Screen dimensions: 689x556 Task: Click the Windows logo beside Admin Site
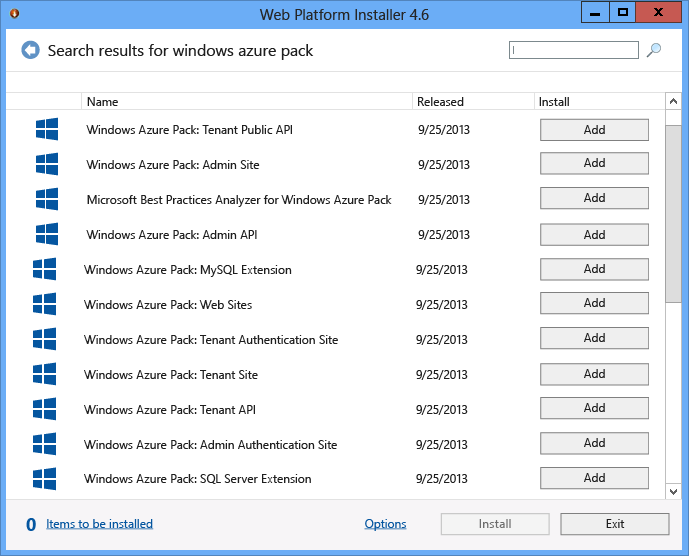pyautogui.click(x=47, y=164)
